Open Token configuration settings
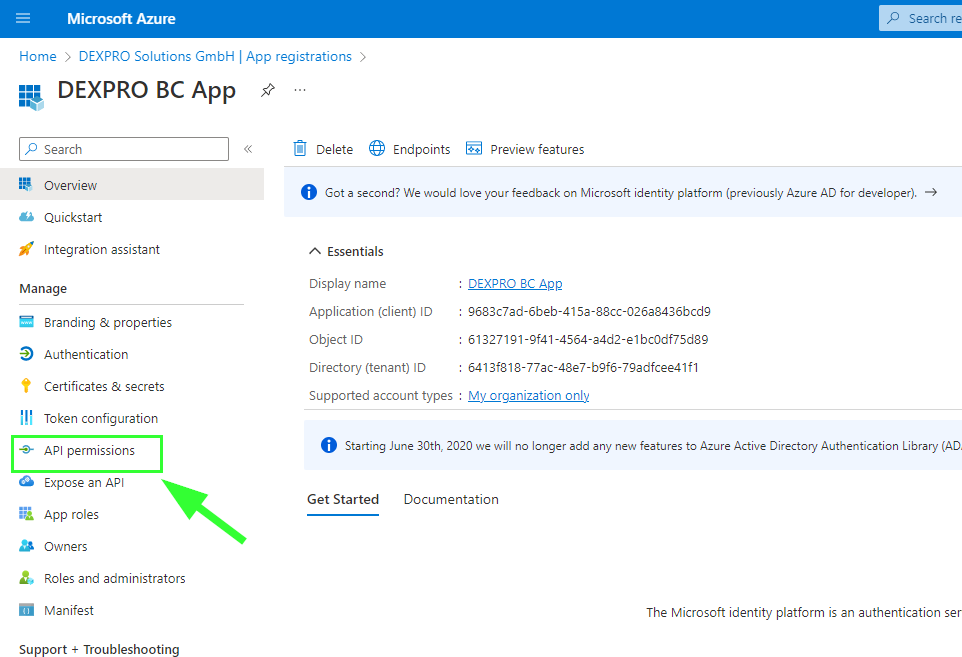The image size is (962, 657). tap(100, 419)
